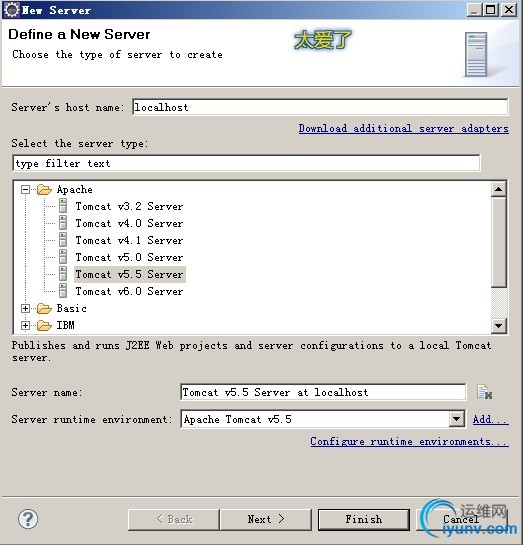Image resolution: width=523 pixels, height=545 pixels.
Task: Open Download additional server adapters link
Action: coord(403,129)
